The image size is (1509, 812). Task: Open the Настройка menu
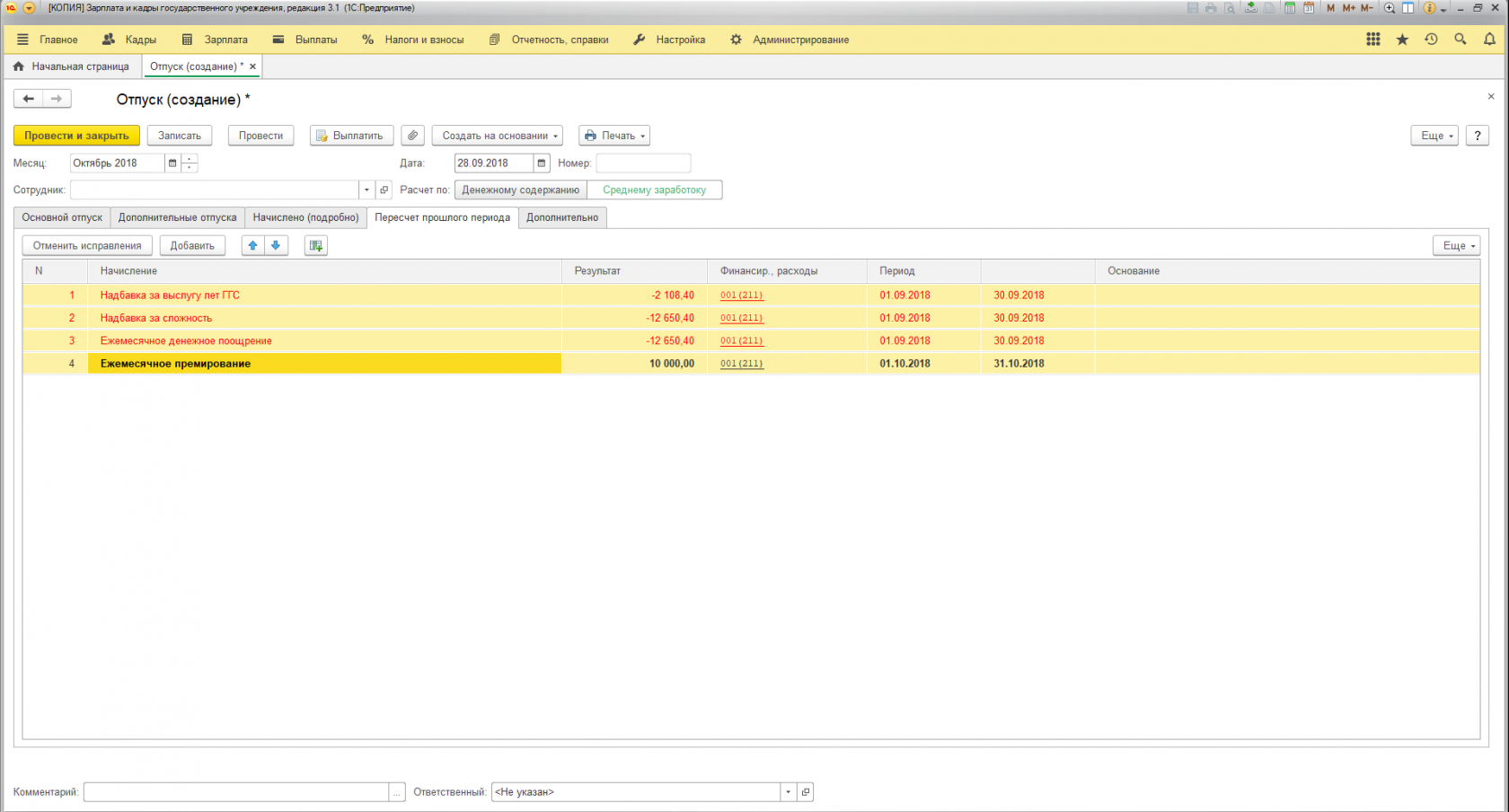pyautogui.click(x=669, y=40)
